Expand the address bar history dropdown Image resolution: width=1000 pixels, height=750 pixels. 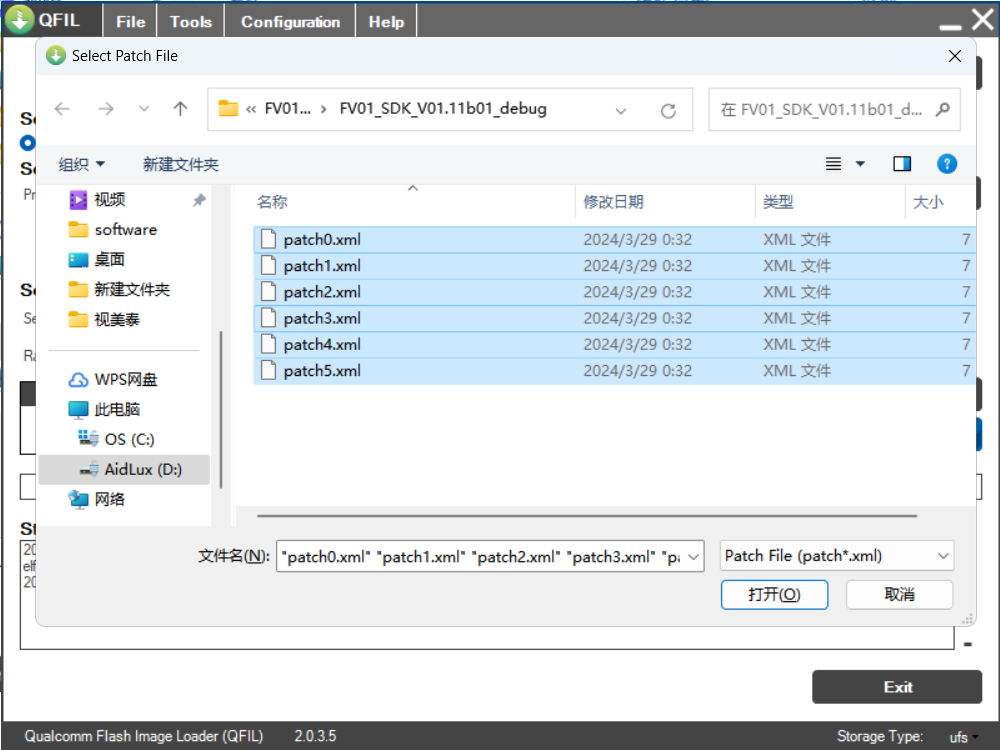pyautogui.click(x=621, y=111)
